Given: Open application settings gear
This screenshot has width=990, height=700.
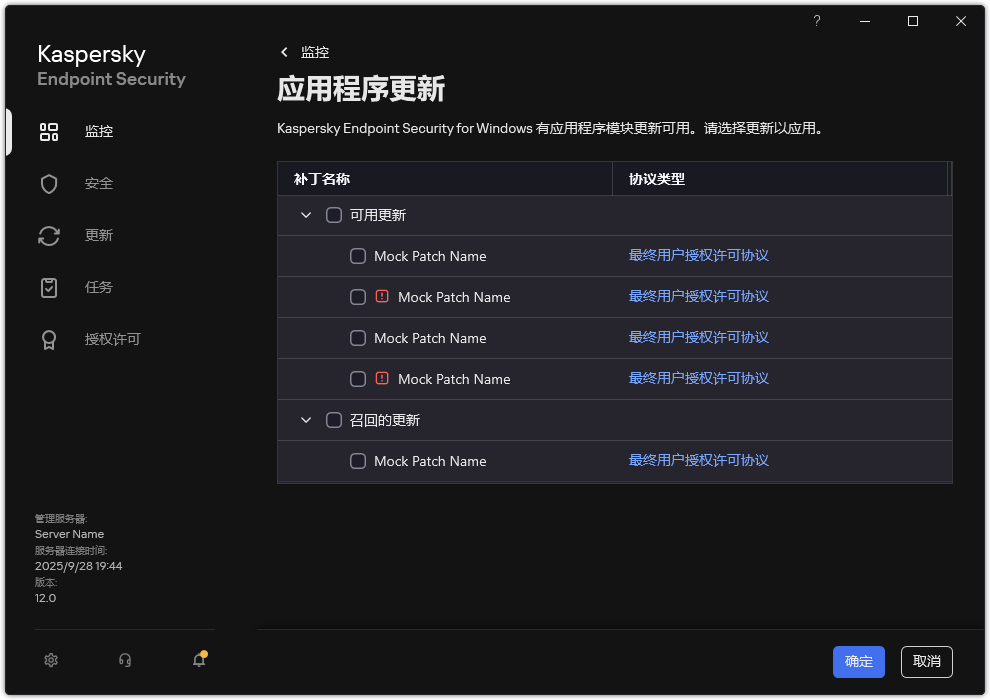Looking at the screenshot, I should (x=51, y=660).
